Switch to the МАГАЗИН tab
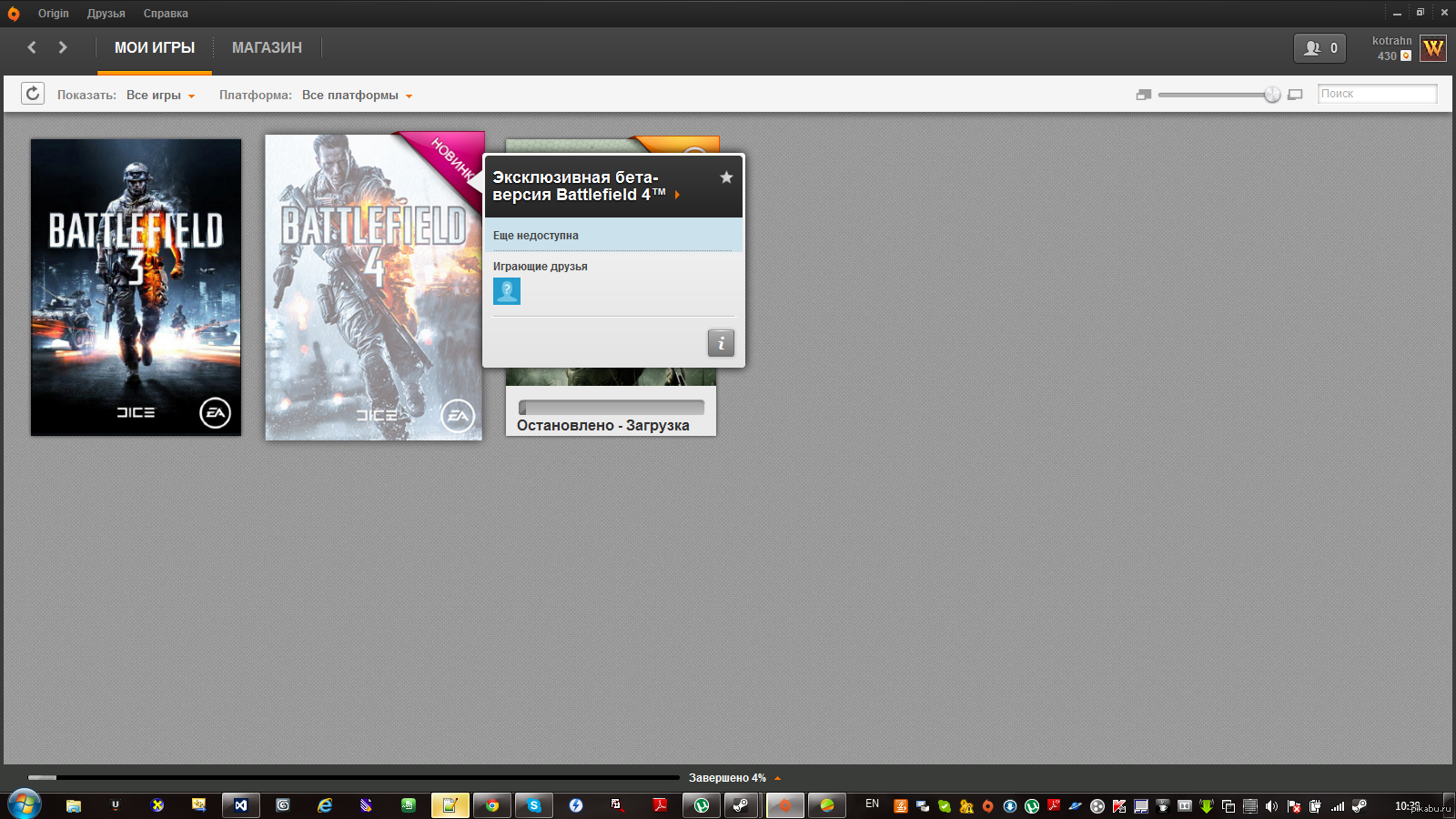Viewport: 1456px width, 819px height. (267, 48)
